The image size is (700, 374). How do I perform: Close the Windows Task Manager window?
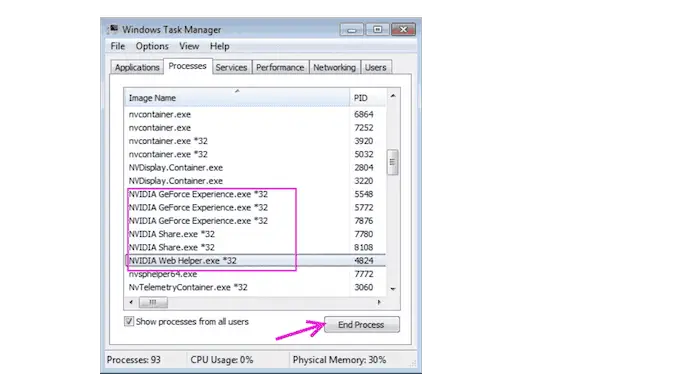point(404,30)
